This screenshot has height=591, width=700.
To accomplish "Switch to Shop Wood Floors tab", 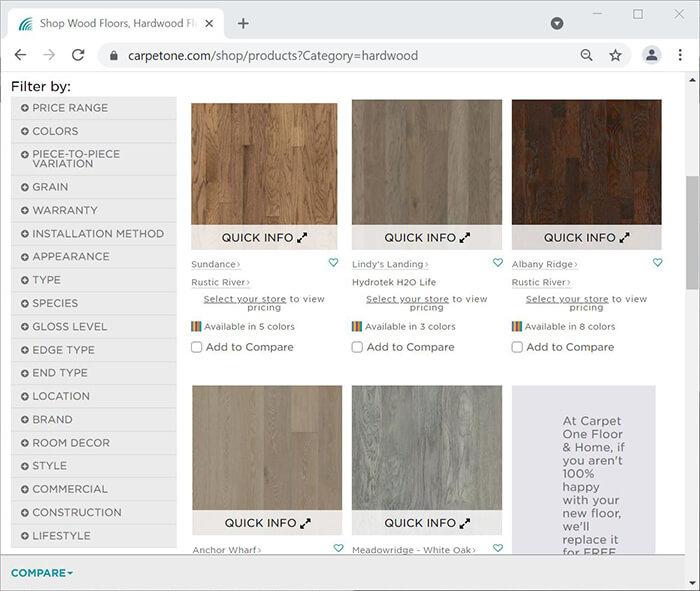I will (x=115, y=23).
